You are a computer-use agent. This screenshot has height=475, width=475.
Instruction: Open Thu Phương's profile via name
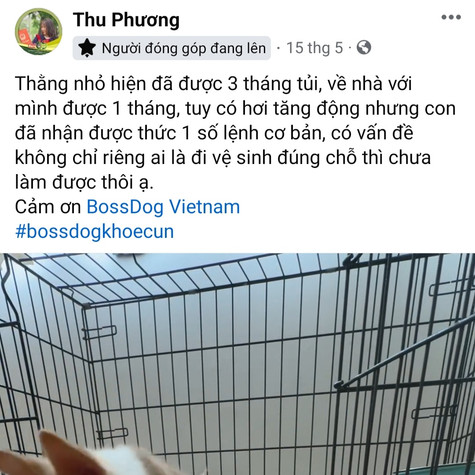click(x=126, y=19)
